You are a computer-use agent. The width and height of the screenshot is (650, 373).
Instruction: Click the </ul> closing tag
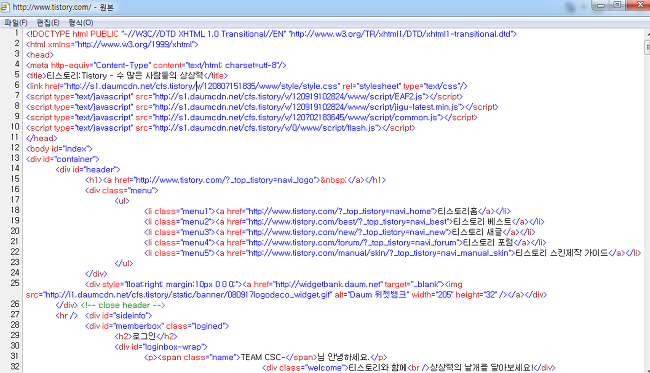click(x=124, y=263)
